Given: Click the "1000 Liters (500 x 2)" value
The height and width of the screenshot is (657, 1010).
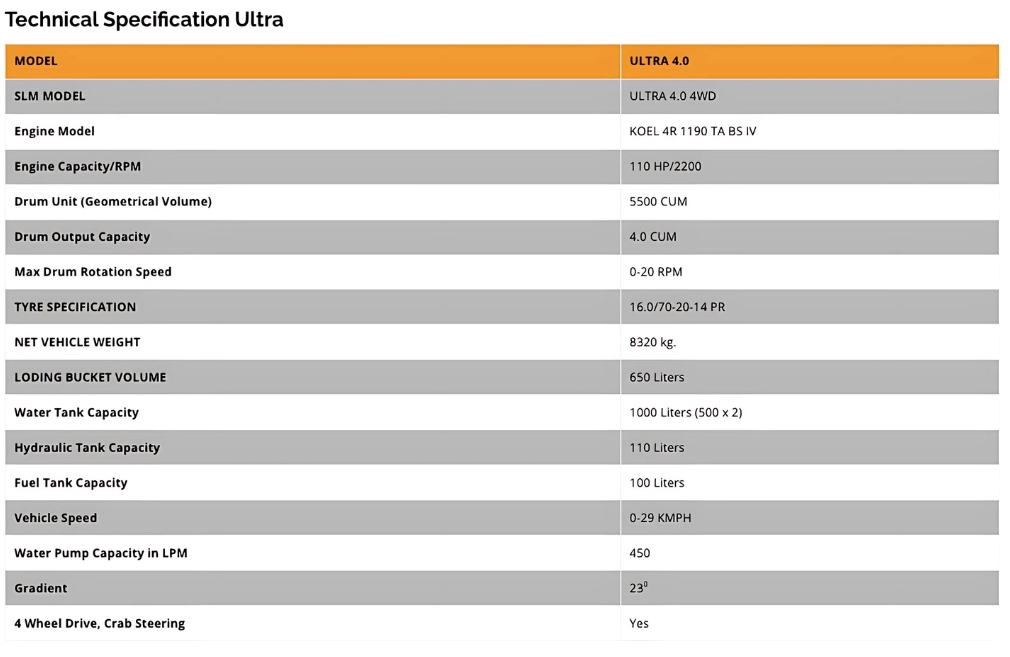Looking at the screenshot, I should pos(685,412).
